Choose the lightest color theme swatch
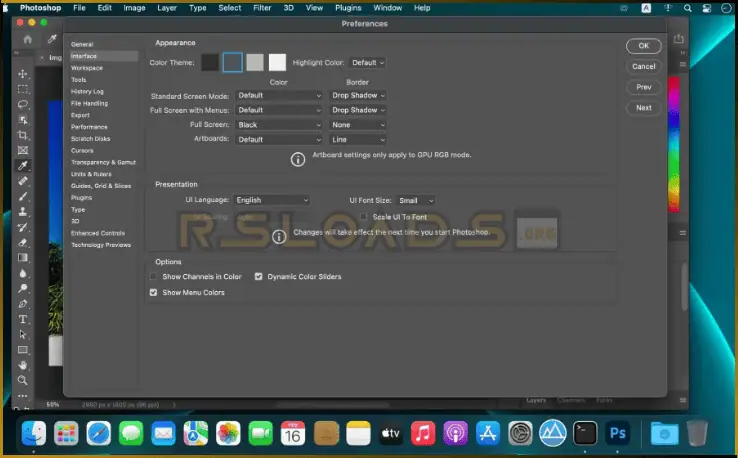The height and width of the screenshot is (458, 738). point(277,63)
